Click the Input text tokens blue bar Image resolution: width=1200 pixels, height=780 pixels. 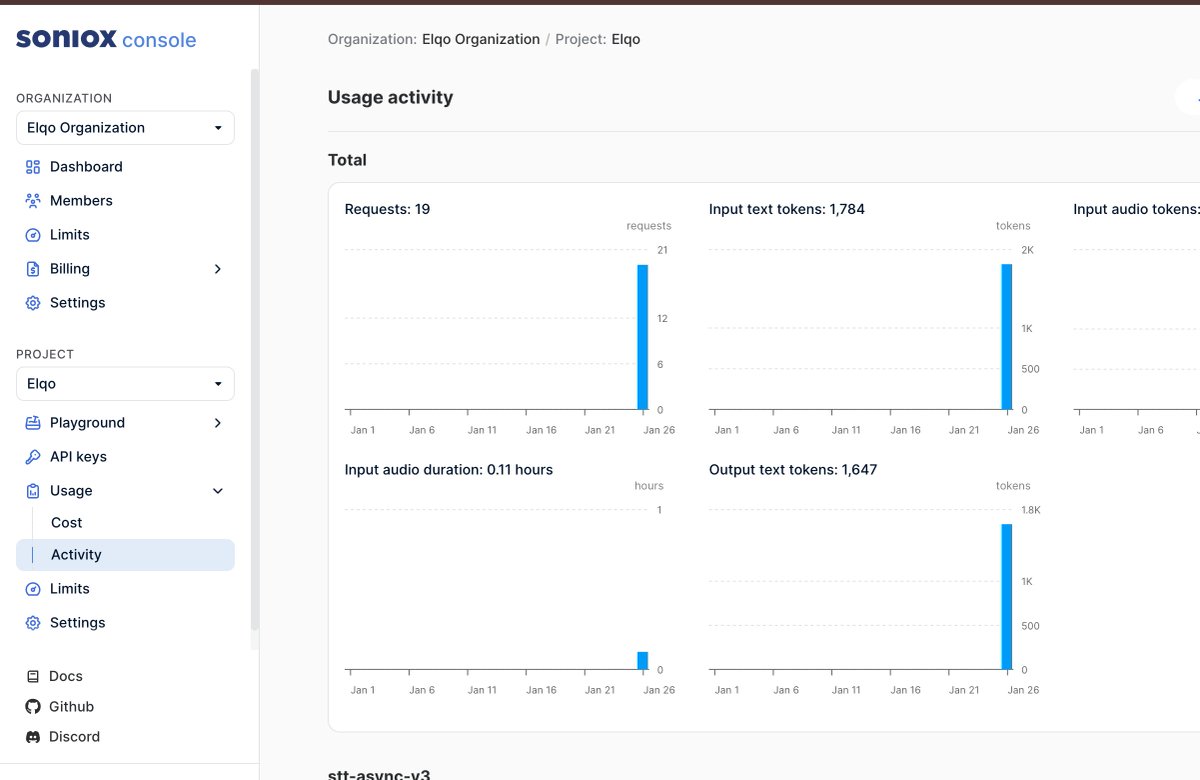1007,337
